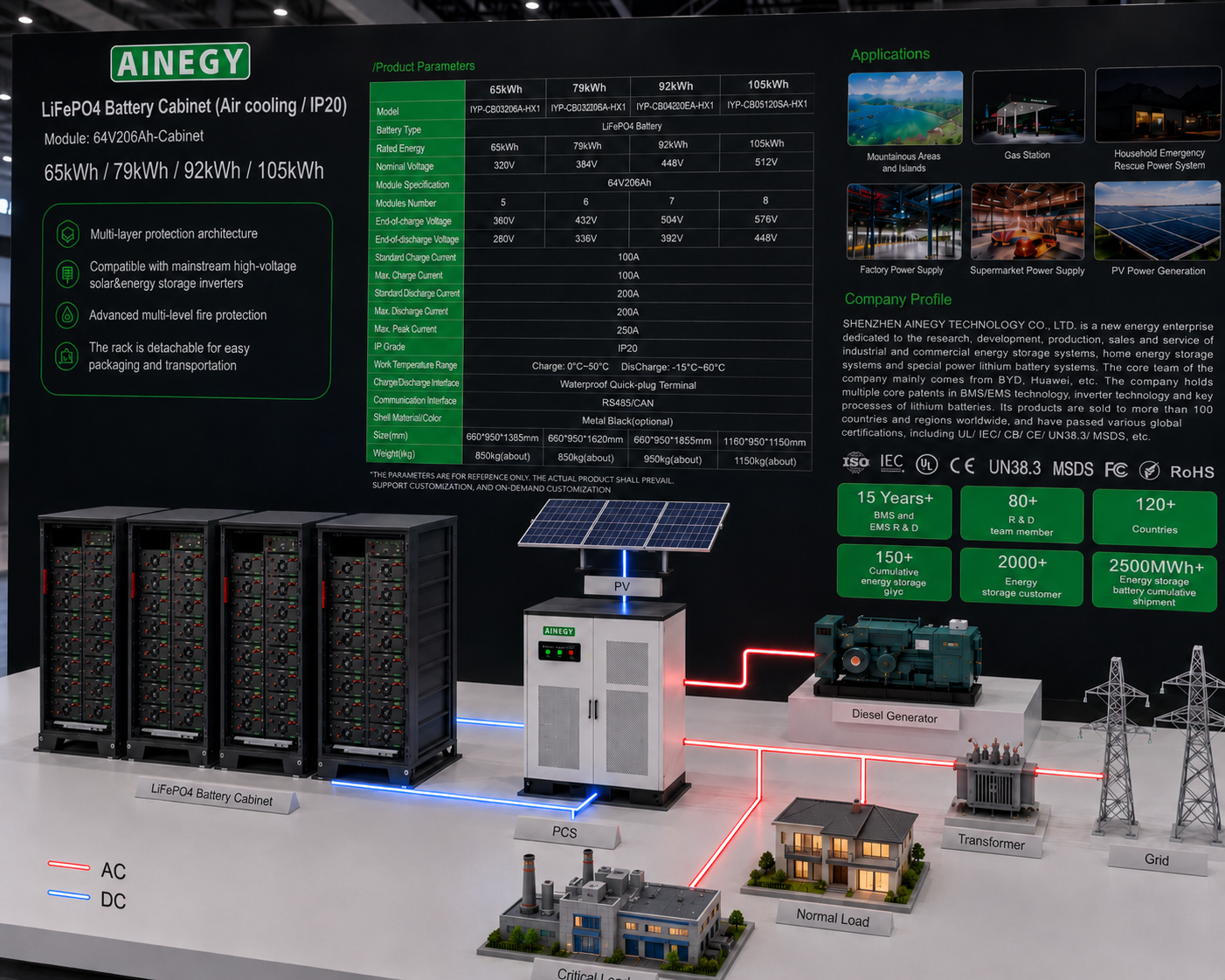Select the indicator panel on the PCS cabinet
Screen dimensions: 1225x980
coord(559,652)
